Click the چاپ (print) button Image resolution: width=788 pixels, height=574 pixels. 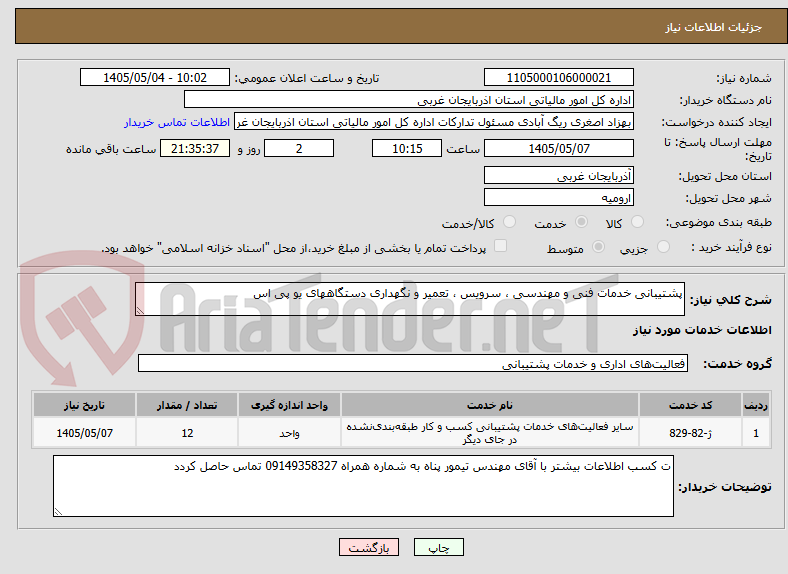pos(438,547)
